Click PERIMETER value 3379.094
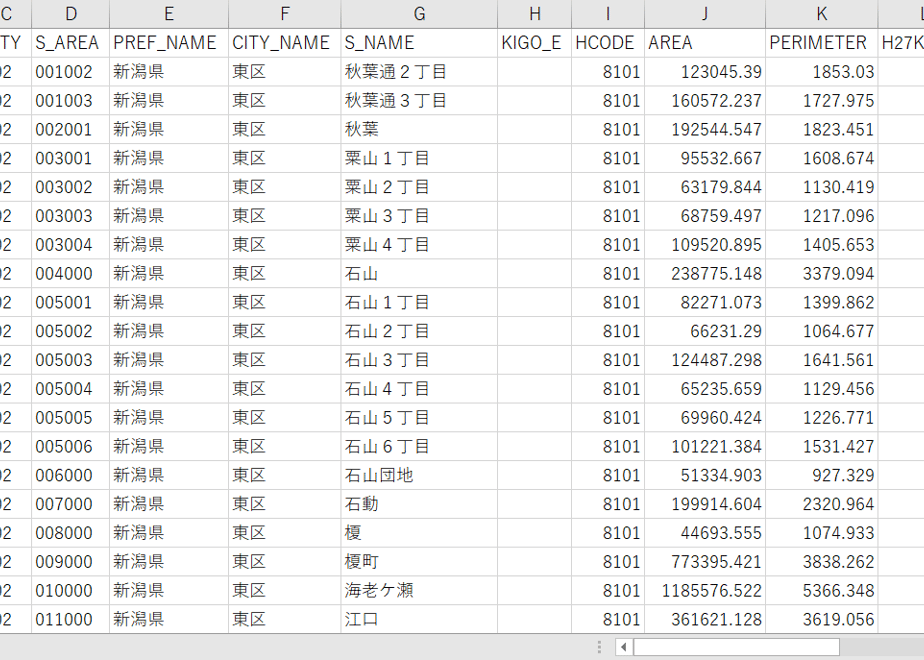The height and width of the screenshot is (660, 924). (x=821, y=273)
